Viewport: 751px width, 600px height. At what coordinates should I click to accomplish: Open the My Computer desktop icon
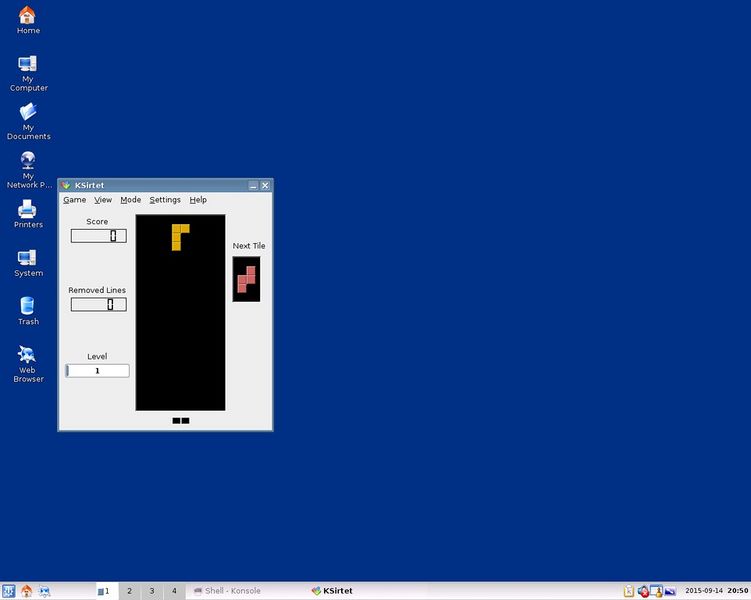[28, 73]
